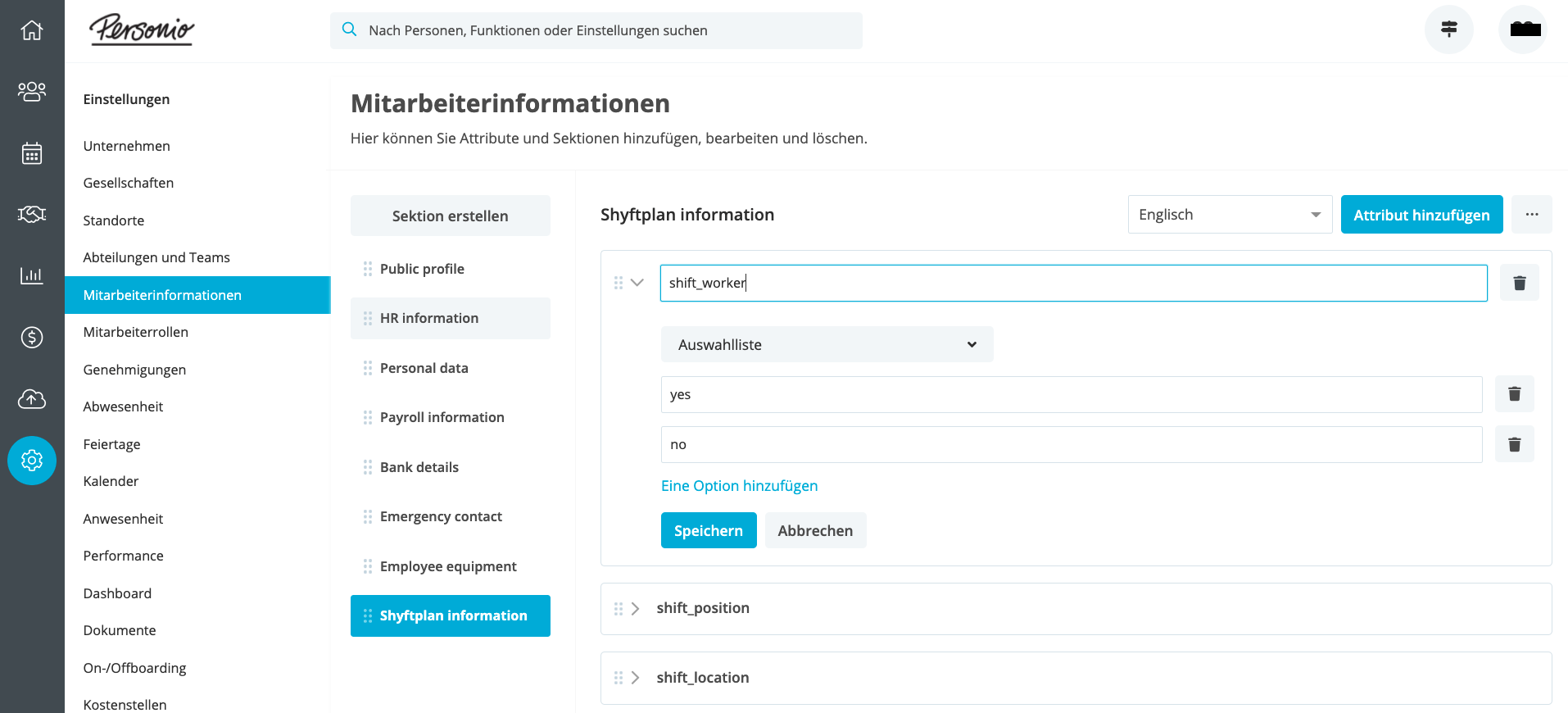Expand the shift_position attribute

click(x=636, y=609)
